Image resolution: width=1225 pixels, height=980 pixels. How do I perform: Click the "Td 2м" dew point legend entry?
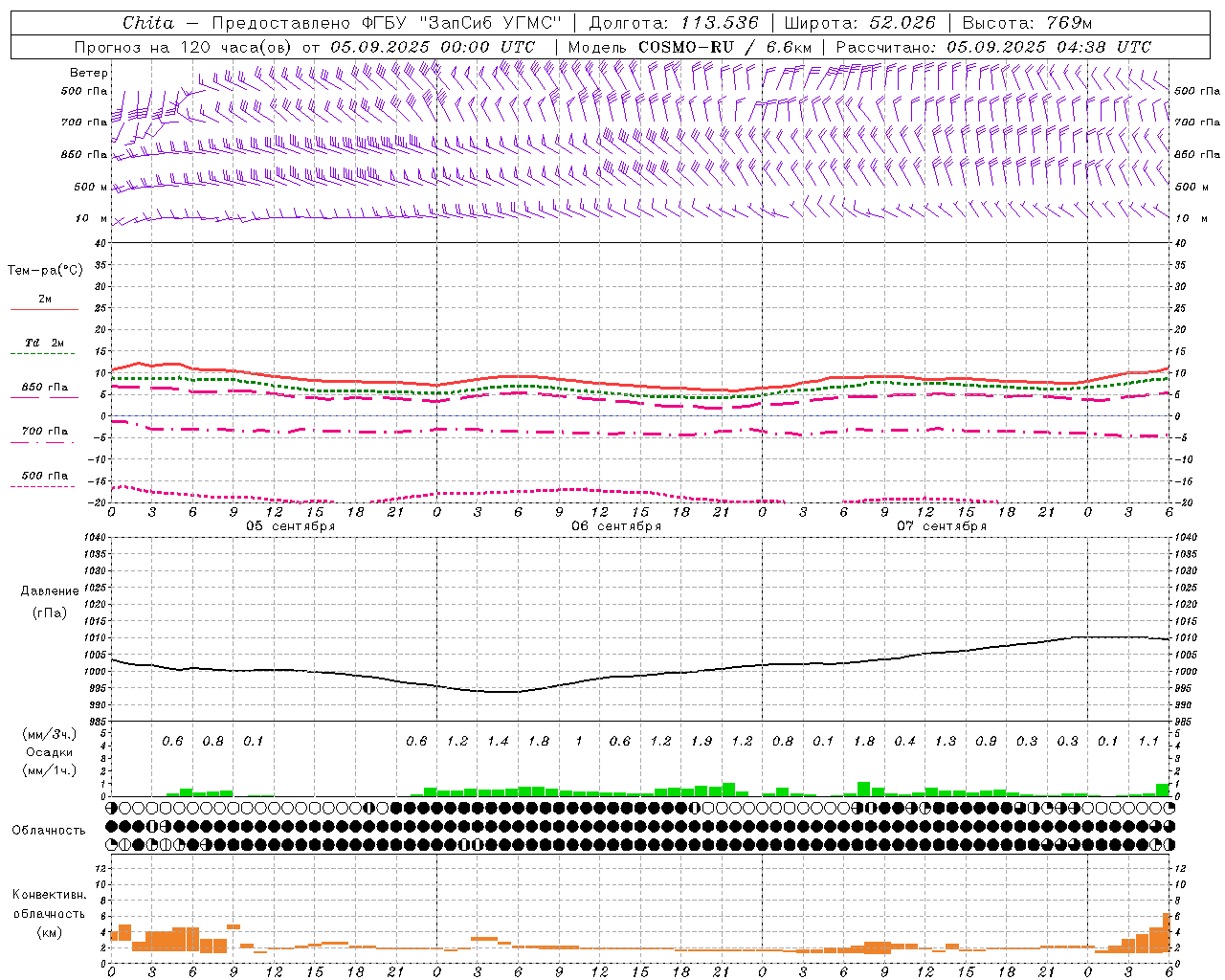[x=45, y=343]
